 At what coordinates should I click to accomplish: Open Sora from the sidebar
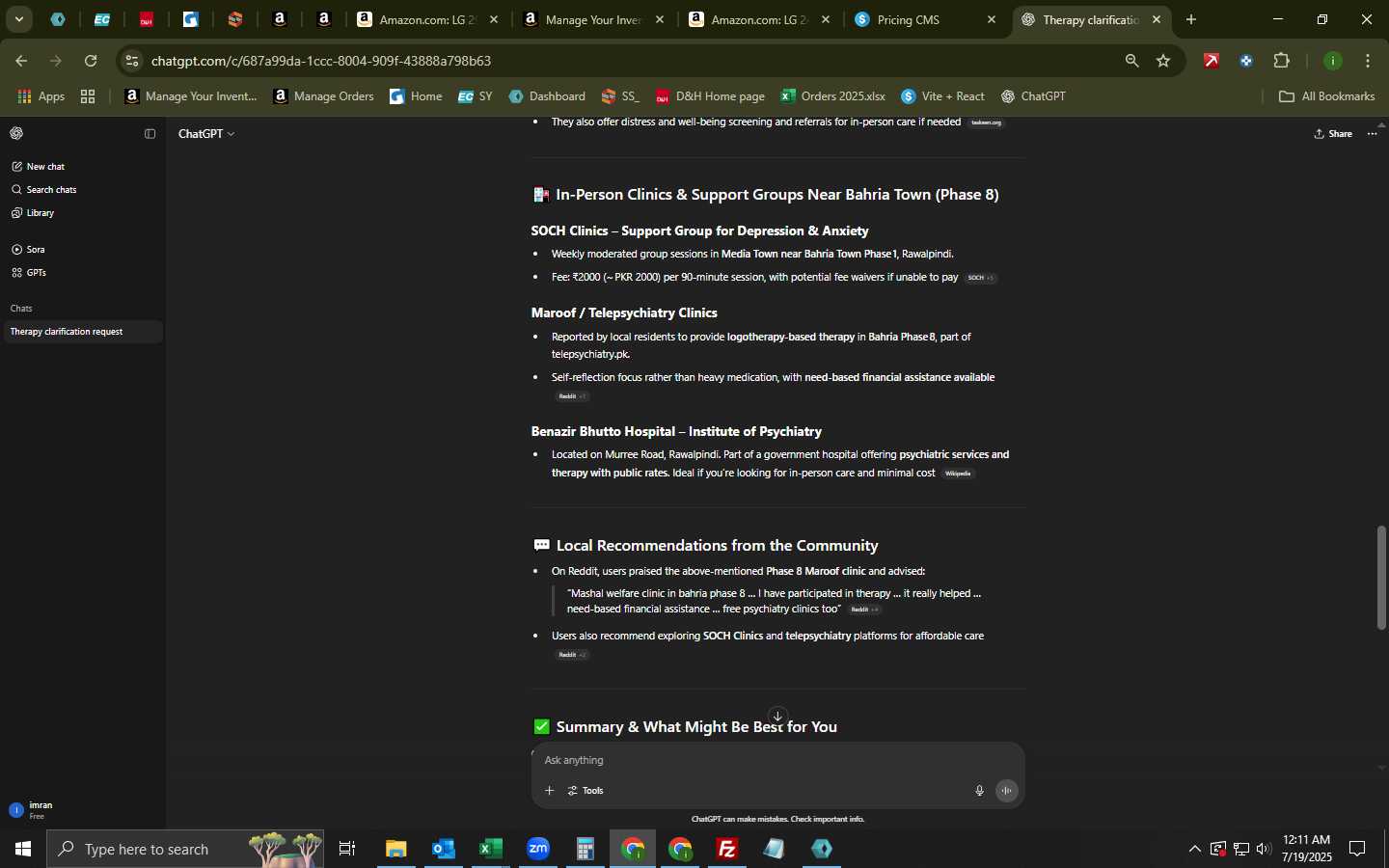tap(82, 250)
